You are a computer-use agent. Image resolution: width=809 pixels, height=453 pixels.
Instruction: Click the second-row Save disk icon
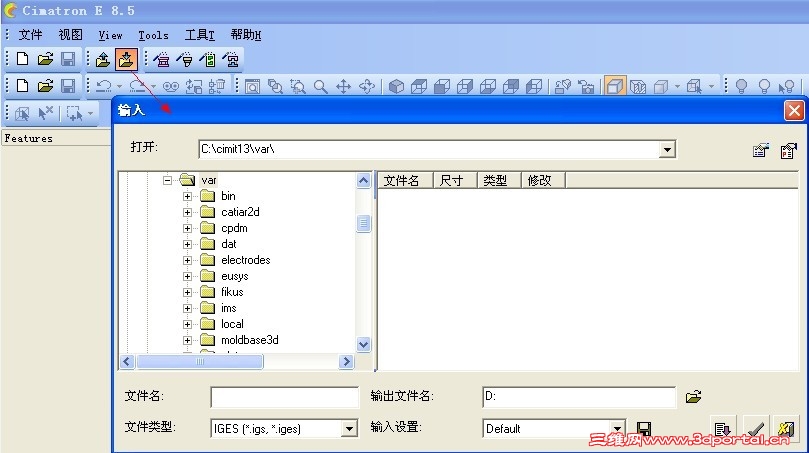[x=68, y=86]
